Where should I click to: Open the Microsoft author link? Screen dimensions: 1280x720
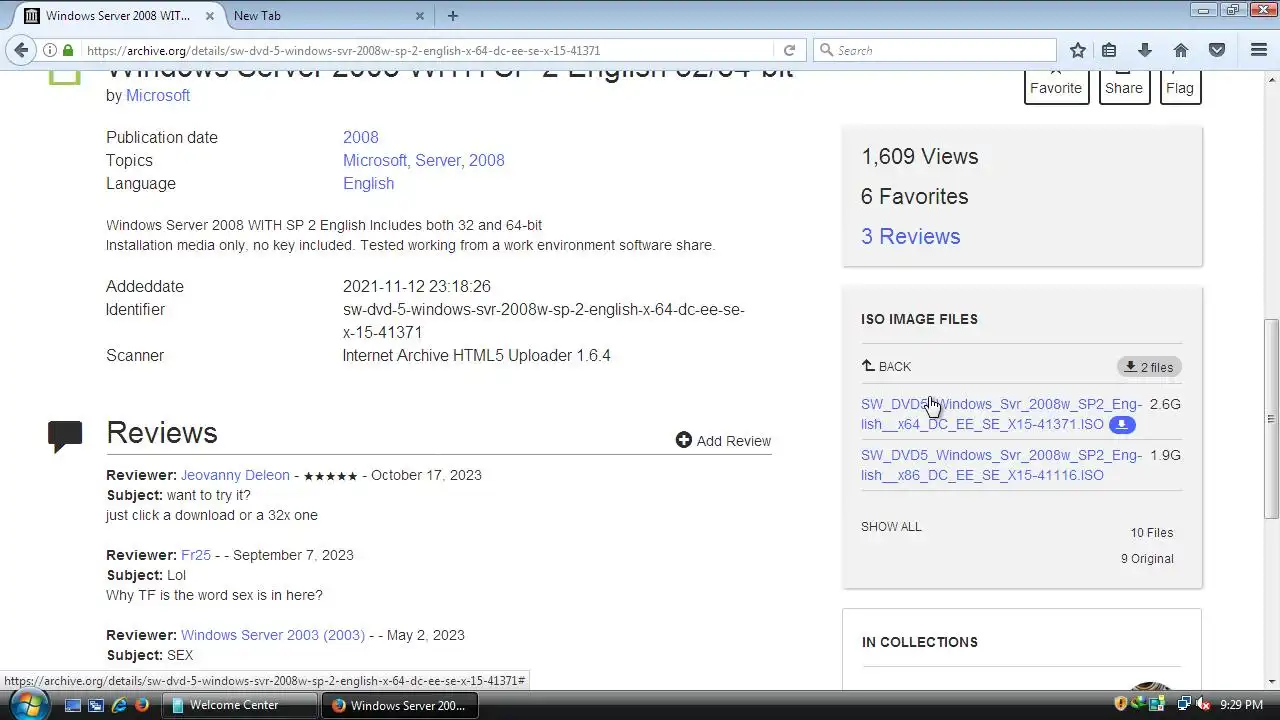[x=158, y=95]
